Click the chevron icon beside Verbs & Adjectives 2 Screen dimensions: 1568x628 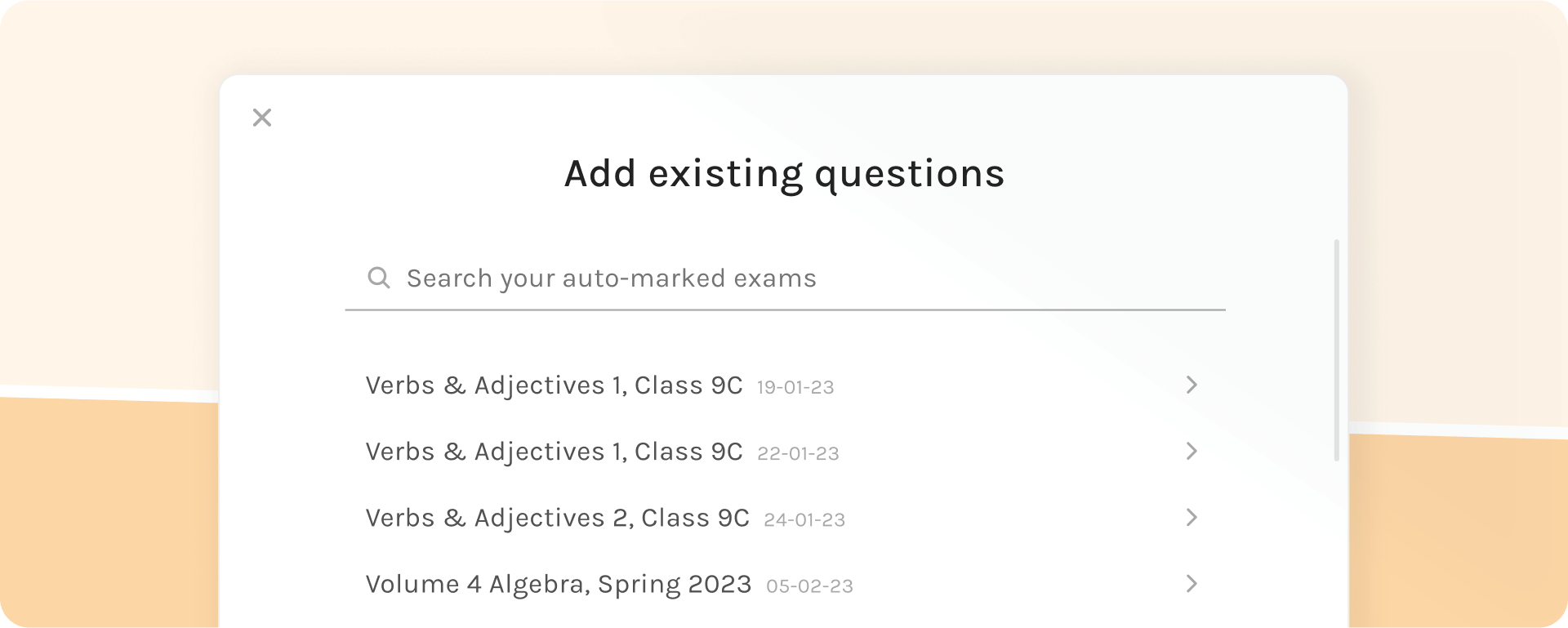click(1192, 517)
